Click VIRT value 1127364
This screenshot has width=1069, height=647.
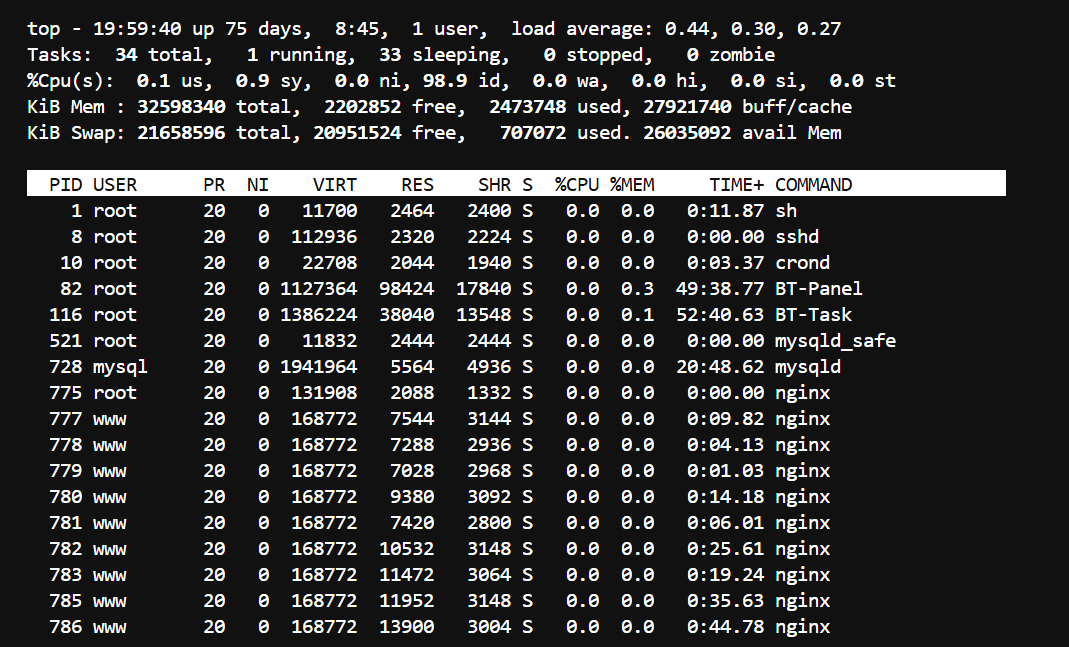[318, 288]
